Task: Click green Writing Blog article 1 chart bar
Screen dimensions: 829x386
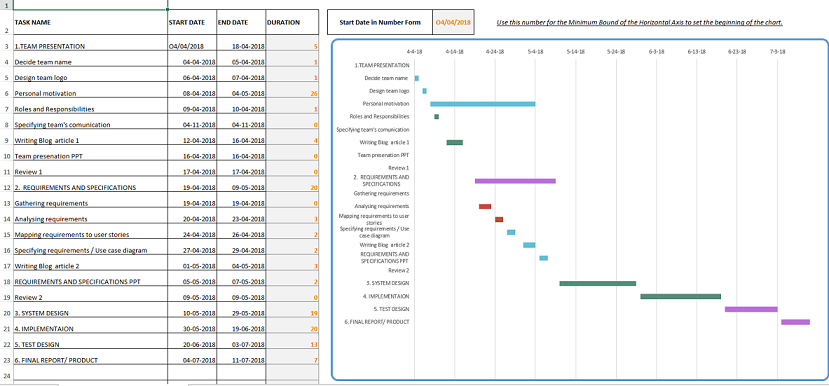Action: (x=455, y=142)
